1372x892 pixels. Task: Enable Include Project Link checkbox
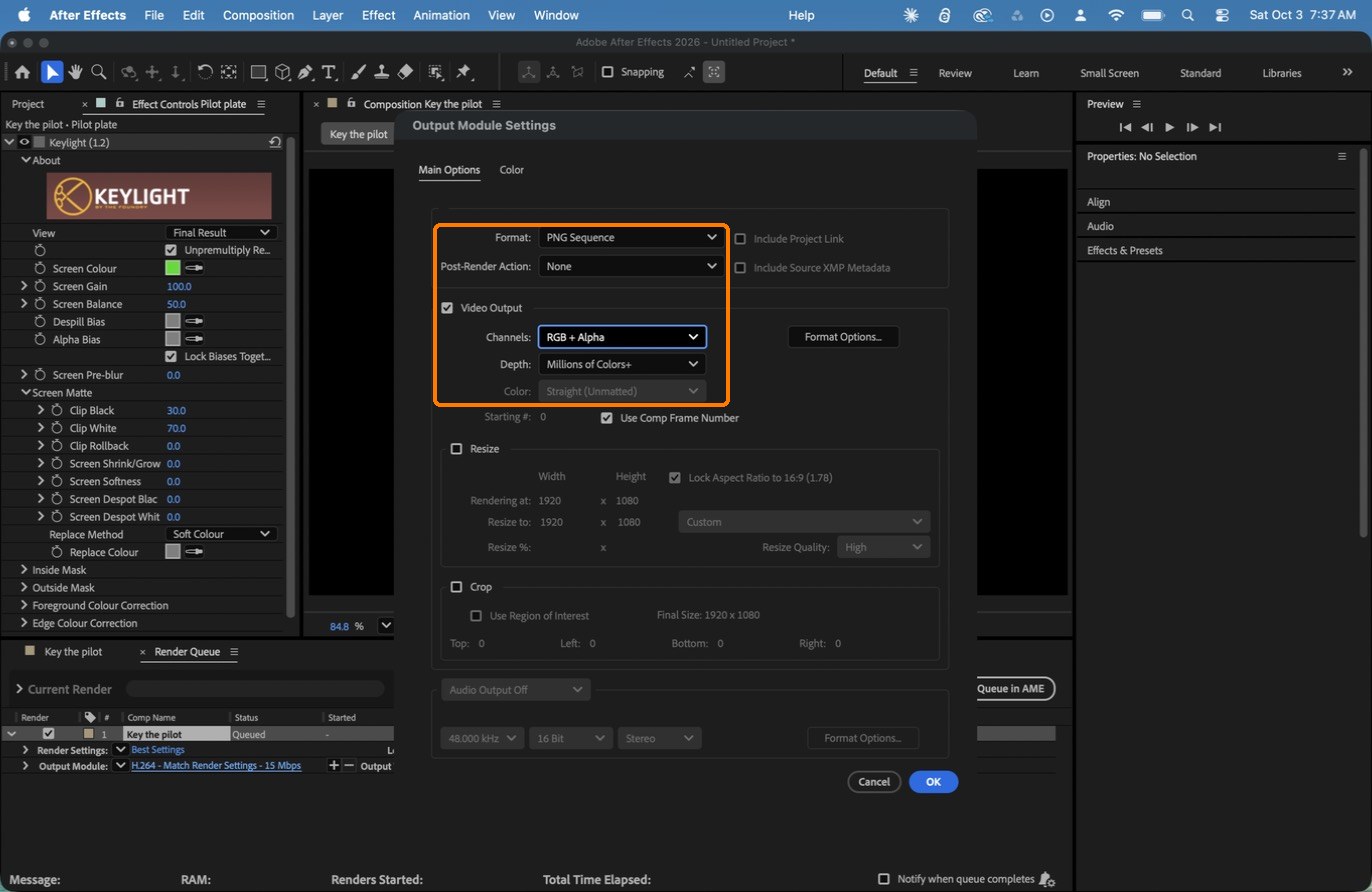click(741, 238)
